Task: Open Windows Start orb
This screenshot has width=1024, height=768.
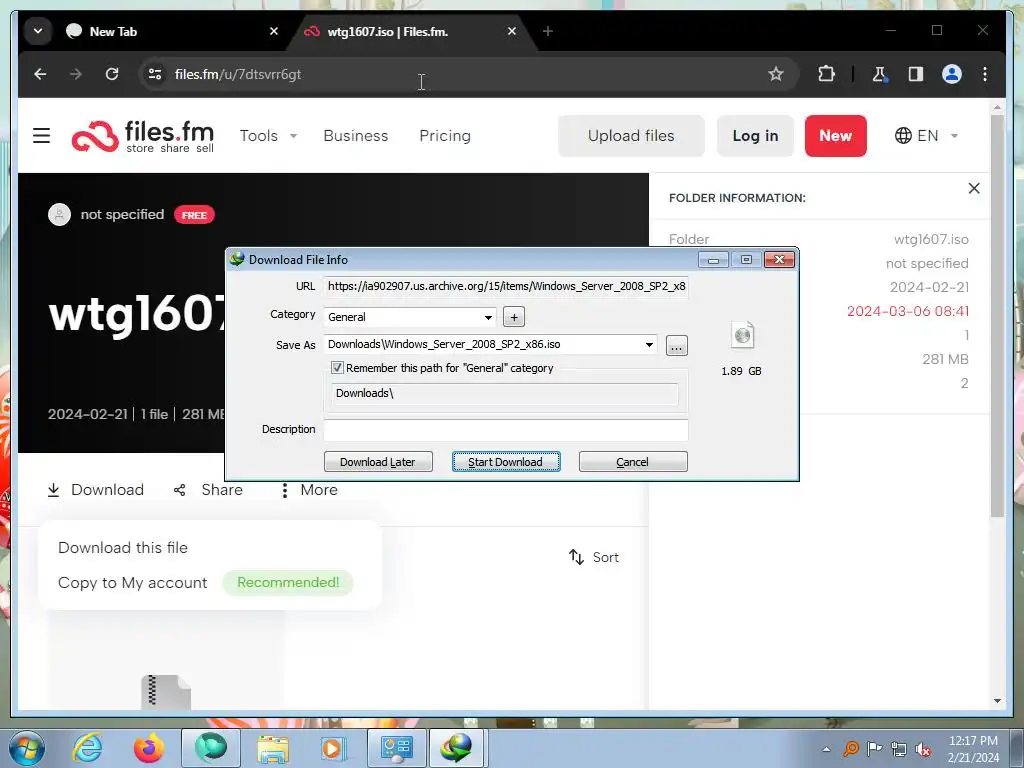Action: click(x=27, y=748)
